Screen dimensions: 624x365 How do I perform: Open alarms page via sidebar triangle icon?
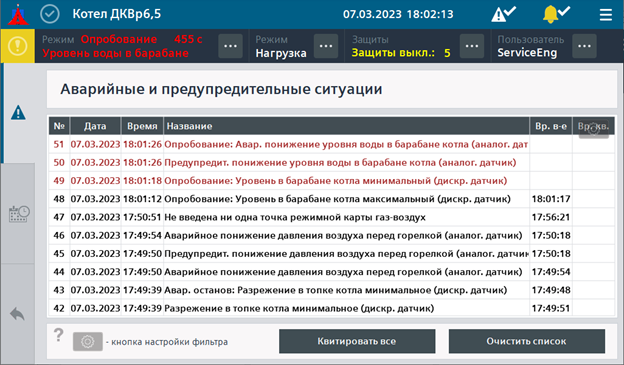click(18, 113)
